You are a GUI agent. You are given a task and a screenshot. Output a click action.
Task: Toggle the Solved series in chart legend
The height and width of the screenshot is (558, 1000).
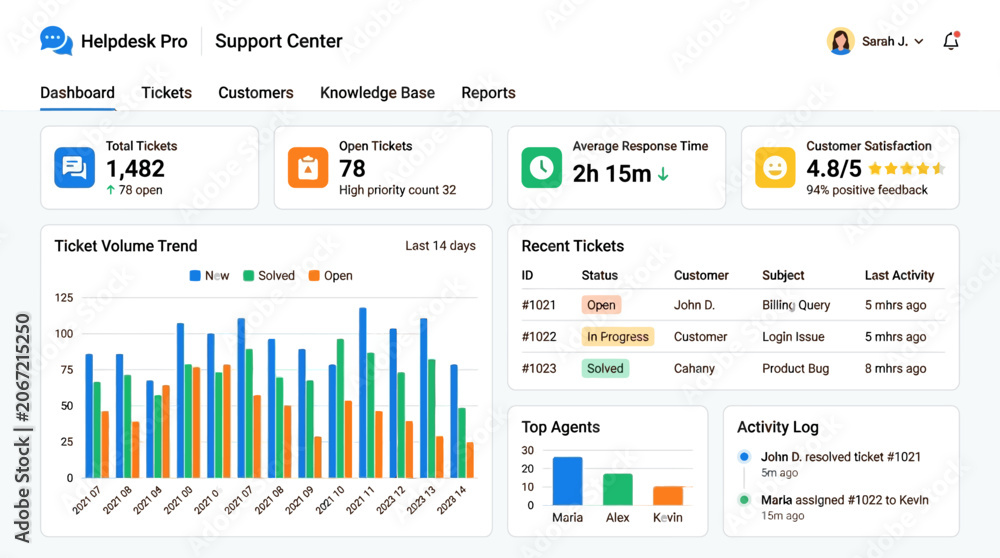coord(268,275)
